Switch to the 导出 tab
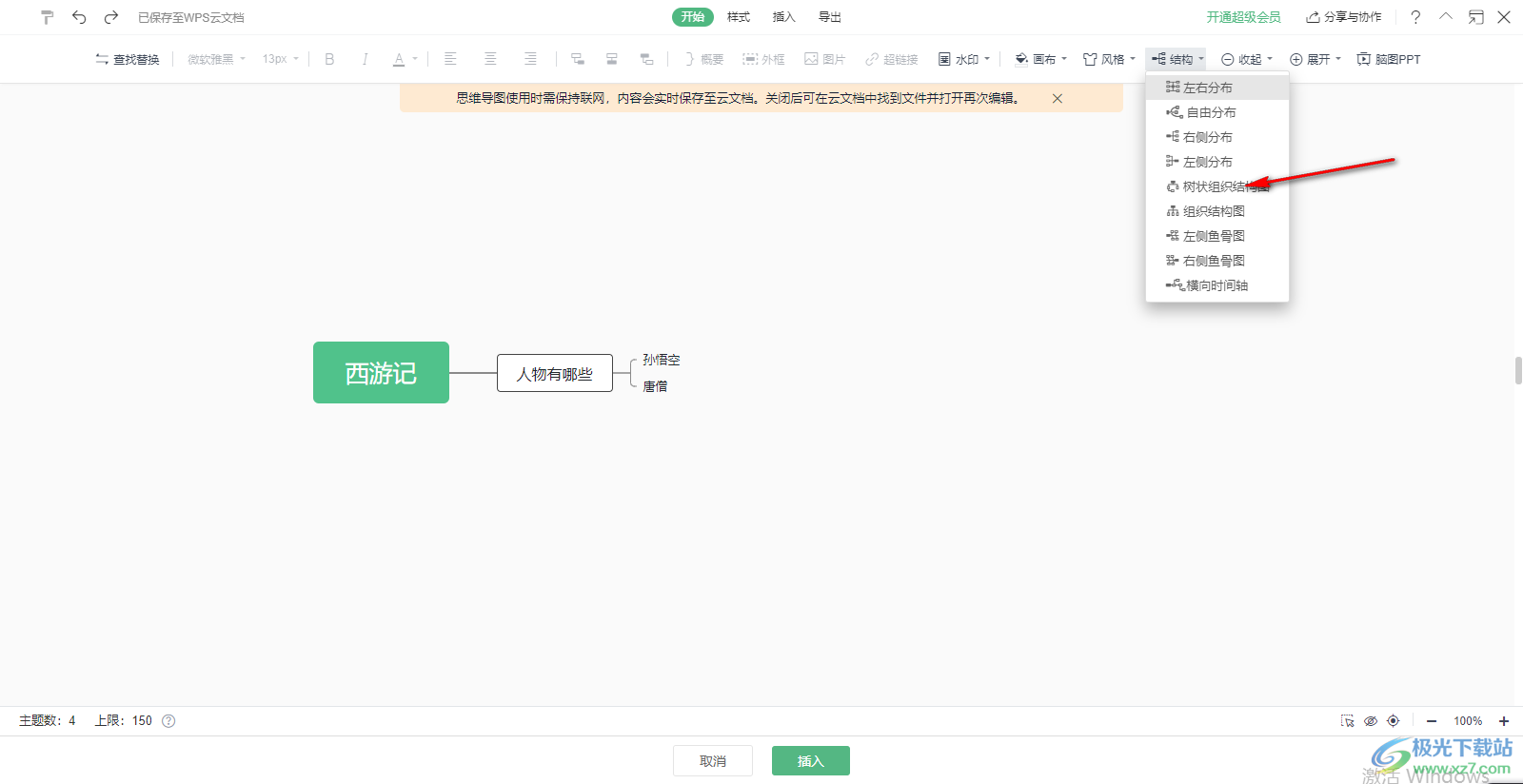This screenshot has height=784, width=1523. point(830,17)
